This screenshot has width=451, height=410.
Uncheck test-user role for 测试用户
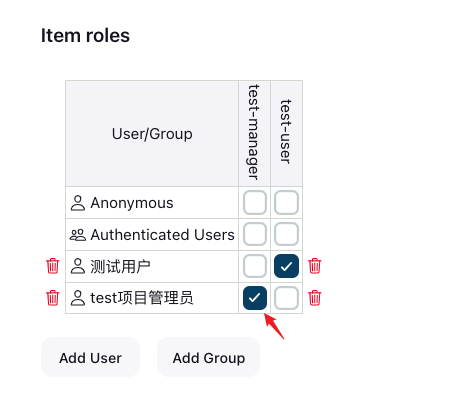coord(286,266)
